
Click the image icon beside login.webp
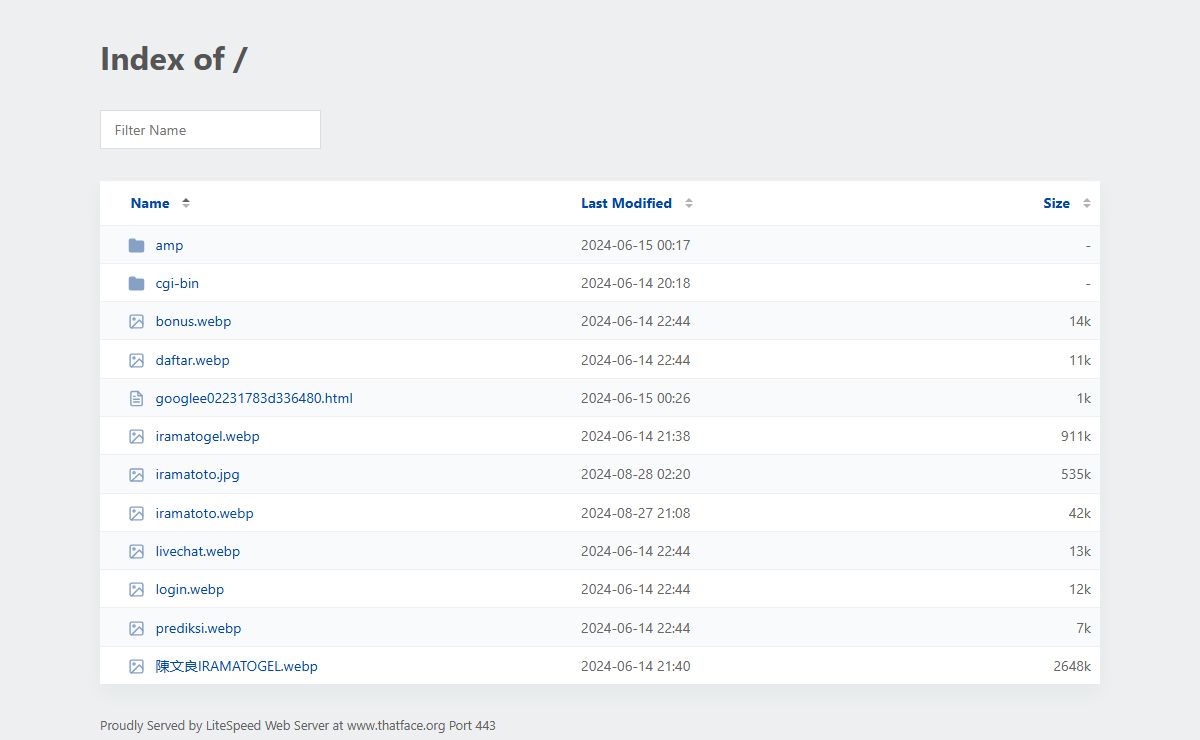[137, 590]
